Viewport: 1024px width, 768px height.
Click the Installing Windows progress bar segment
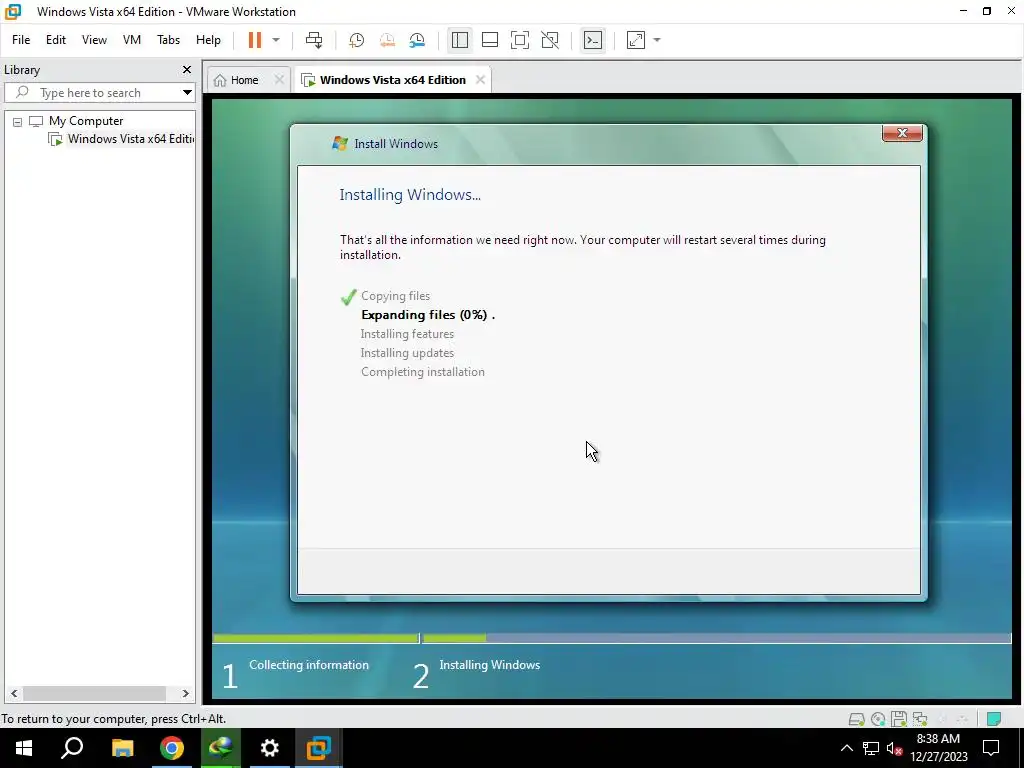pos(716,638)
